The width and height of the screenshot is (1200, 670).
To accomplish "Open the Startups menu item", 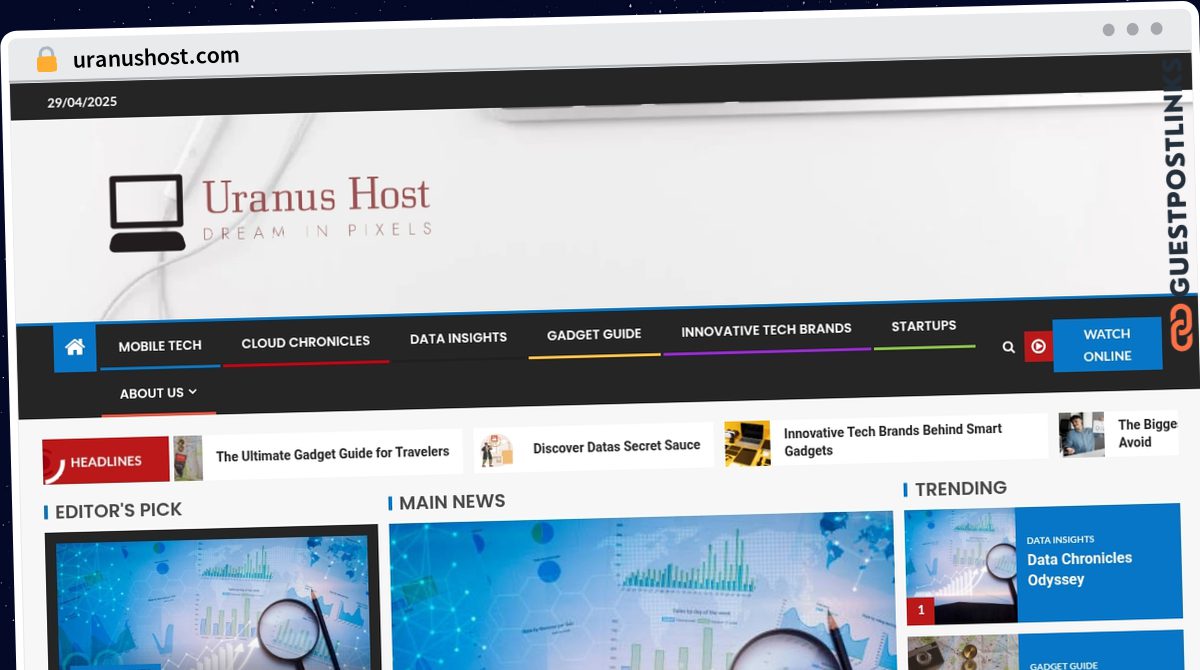I will click(x=924, y=326).
